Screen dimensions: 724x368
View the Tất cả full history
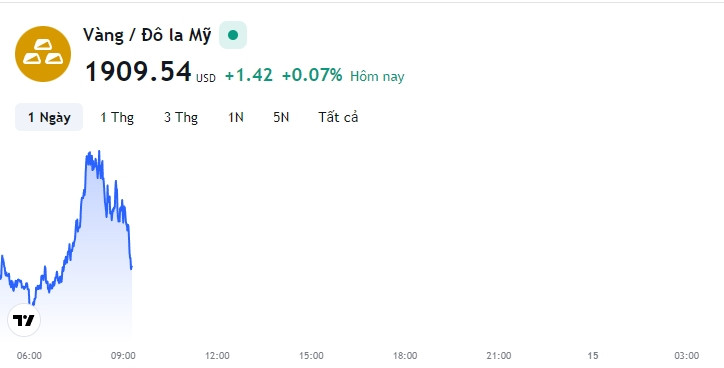pyautogui.click(x=338, y=117)
